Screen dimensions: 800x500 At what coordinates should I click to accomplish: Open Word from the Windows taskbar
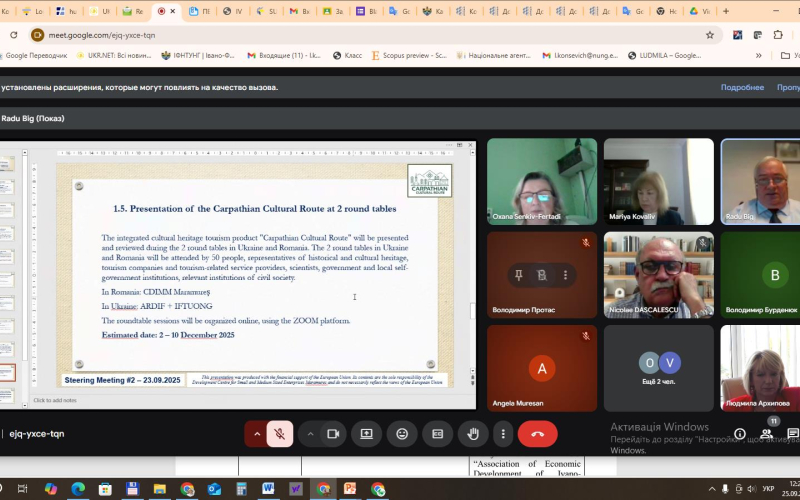pos(268,489)
